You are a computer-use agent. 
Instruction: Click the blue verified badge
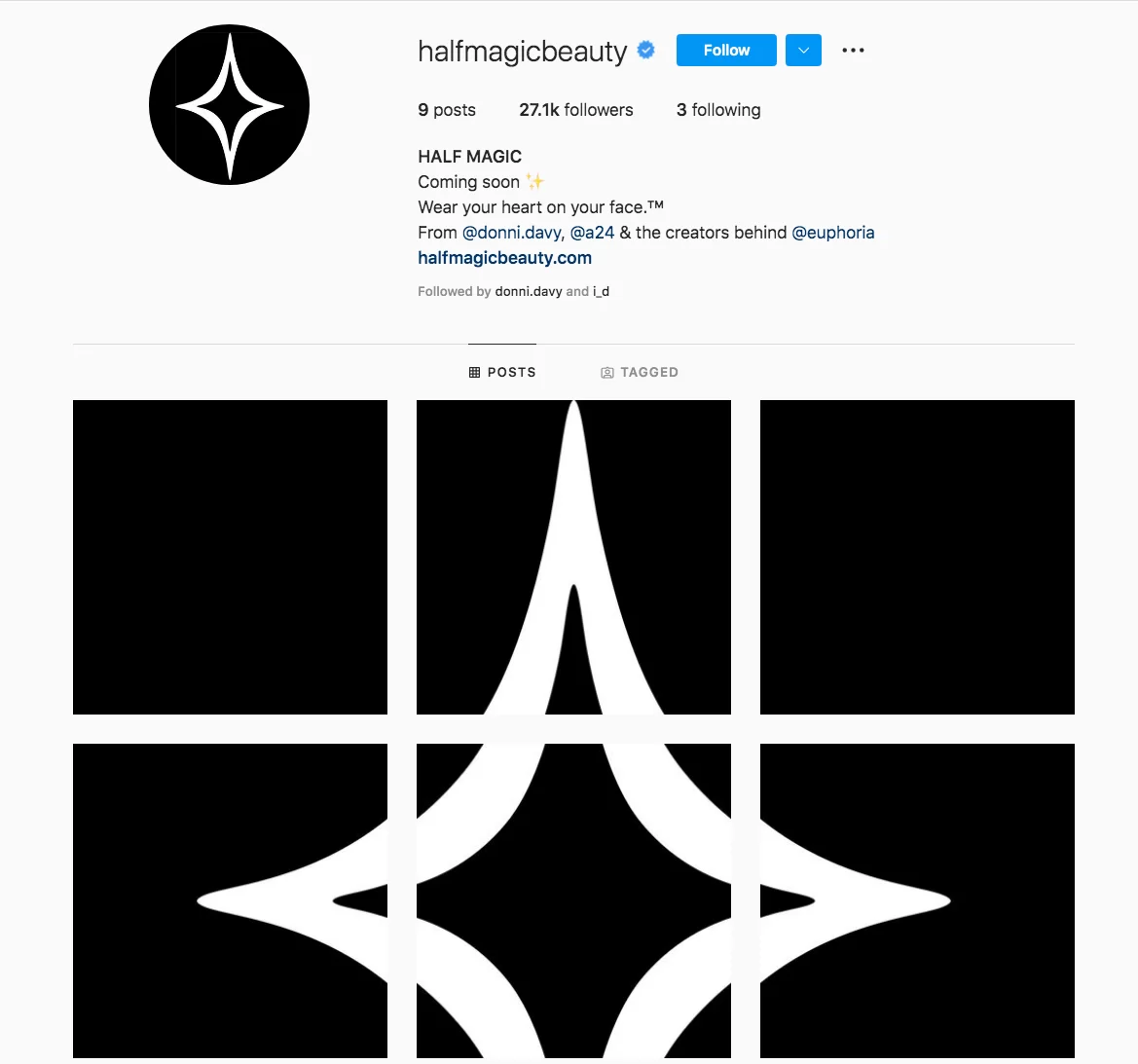coord(646,50)
